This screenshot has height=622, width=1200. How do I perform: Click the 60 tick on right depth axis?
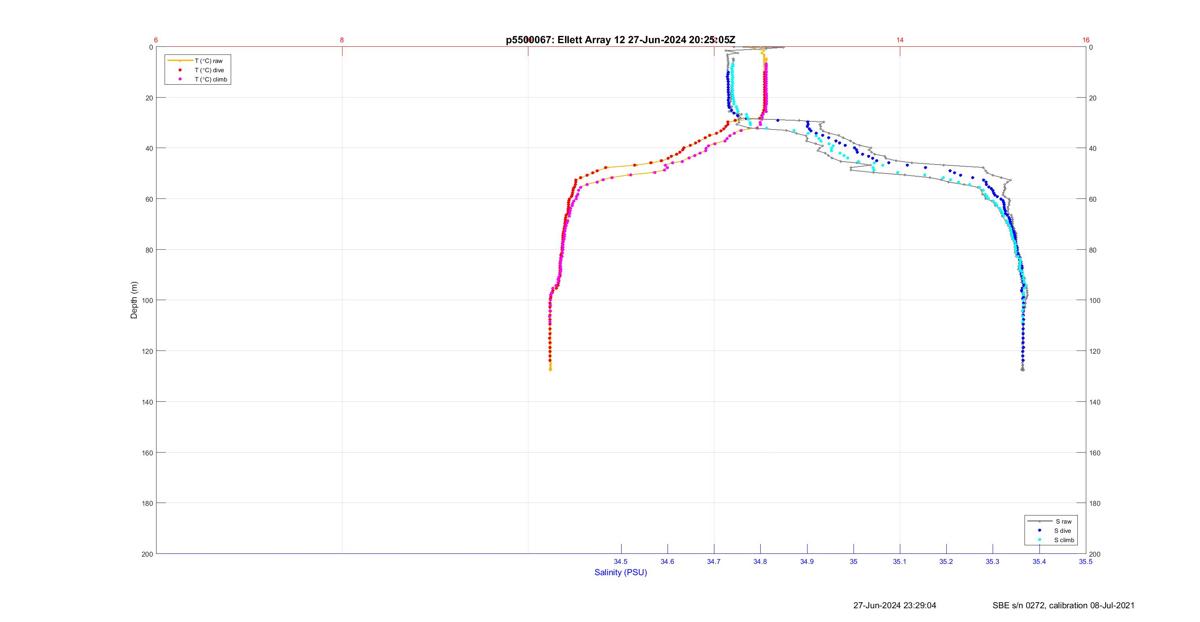pos(1094,199)
